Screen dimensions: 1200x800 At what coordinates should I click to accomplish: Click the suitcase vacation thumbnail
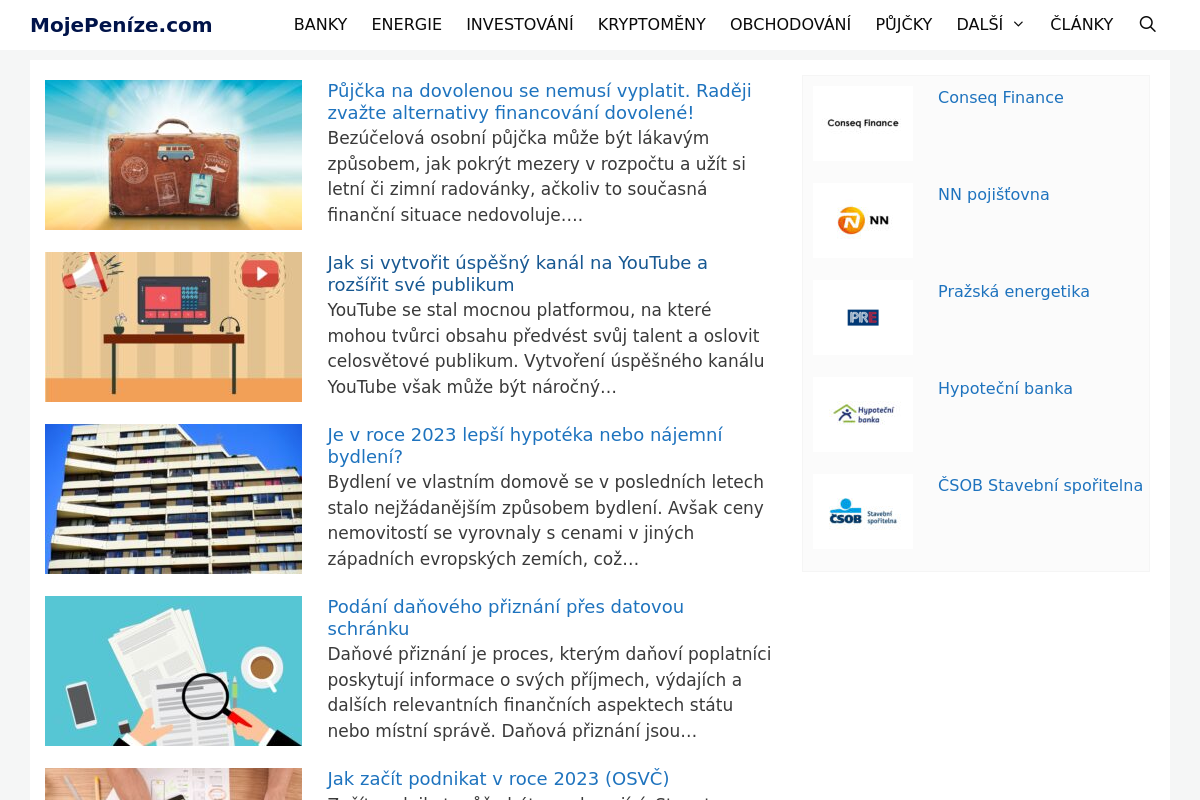point(173,155)
